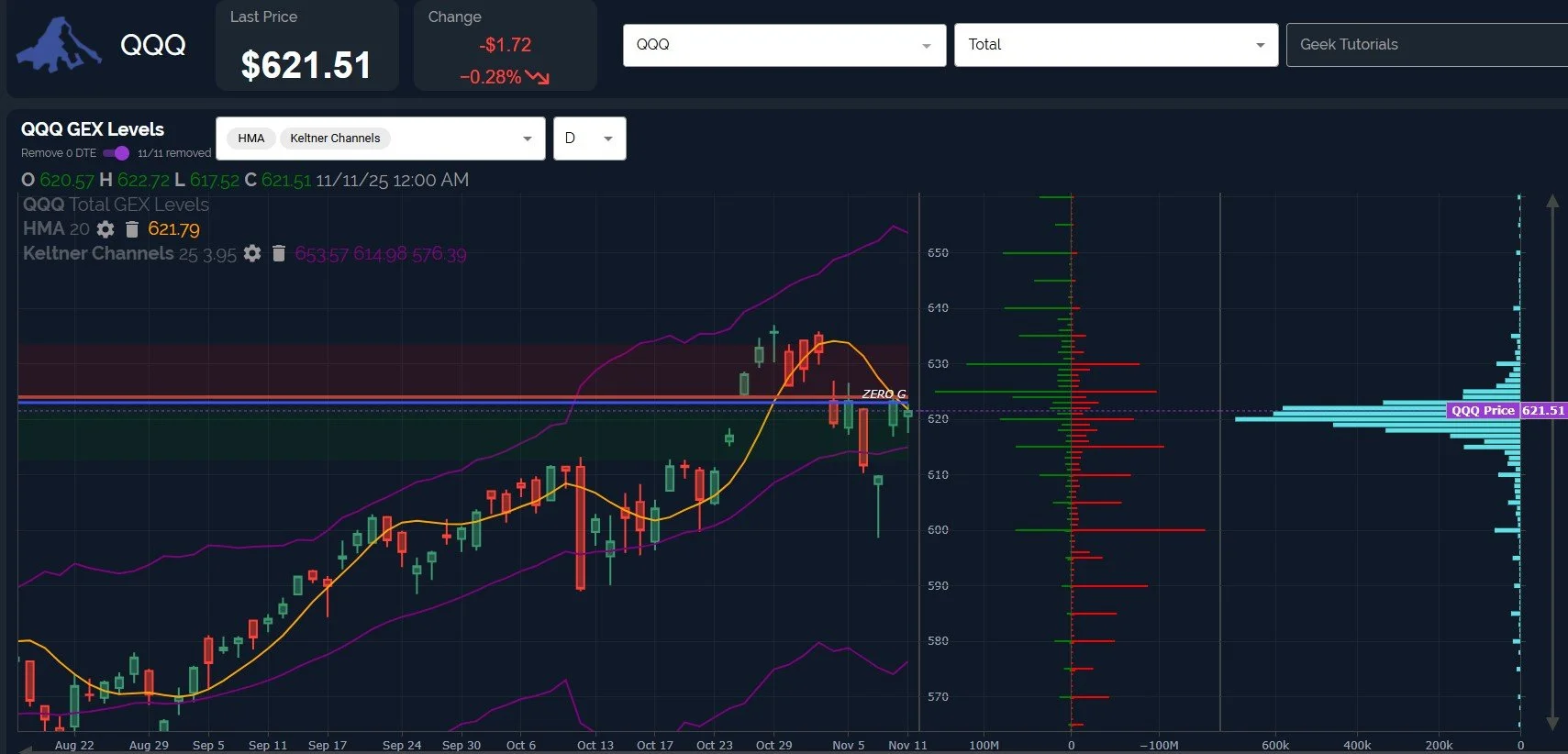Click the Last Price $621.51 value

coord(306,65)
